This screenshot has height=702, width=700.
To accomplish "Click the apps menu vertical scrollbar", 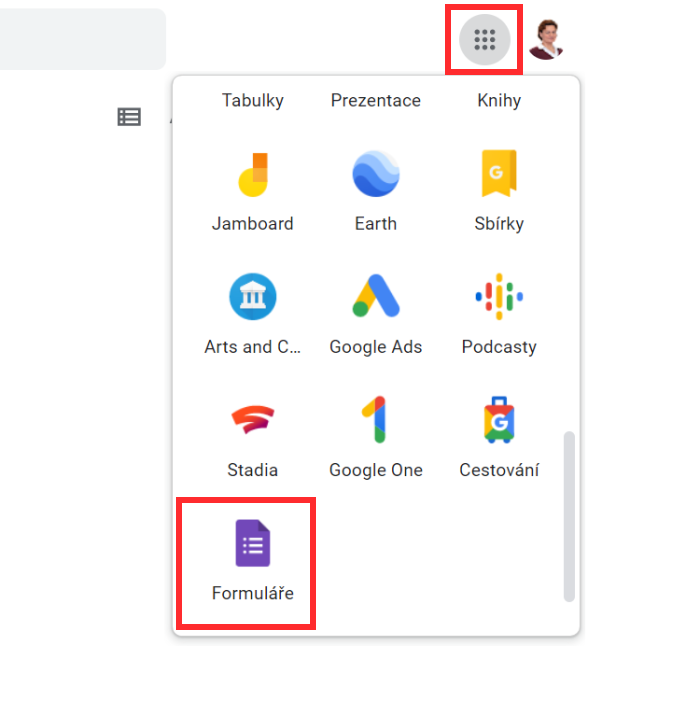I will tap(569, 517).
